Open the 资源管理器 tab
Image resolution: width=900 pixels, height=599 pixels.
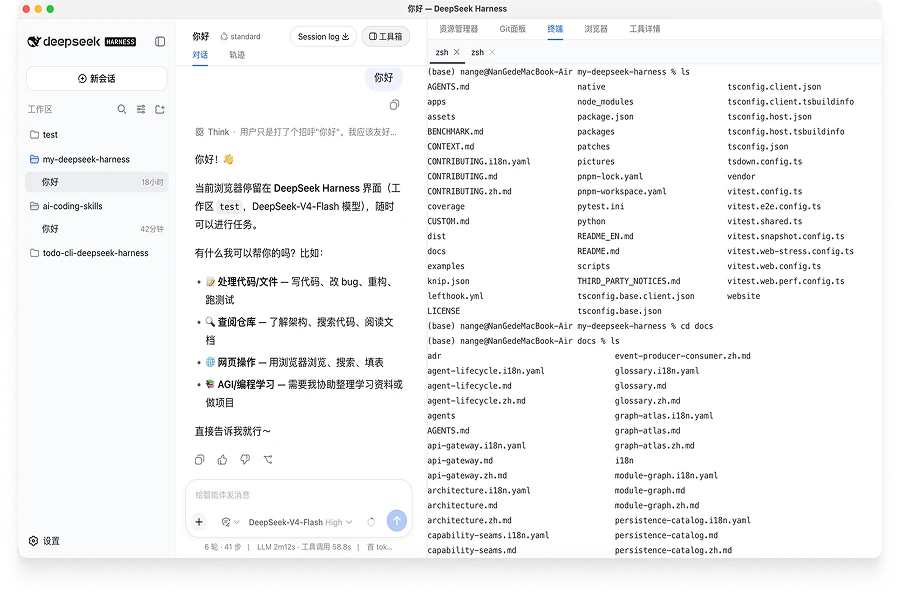(458, 29)
